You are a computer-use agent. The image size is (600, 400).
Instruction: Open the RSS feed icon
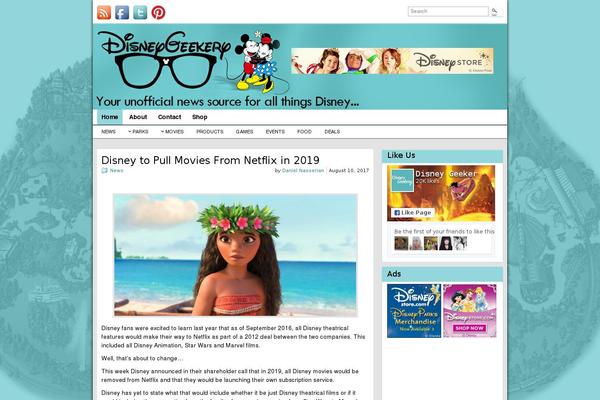(x=104, y=13)
